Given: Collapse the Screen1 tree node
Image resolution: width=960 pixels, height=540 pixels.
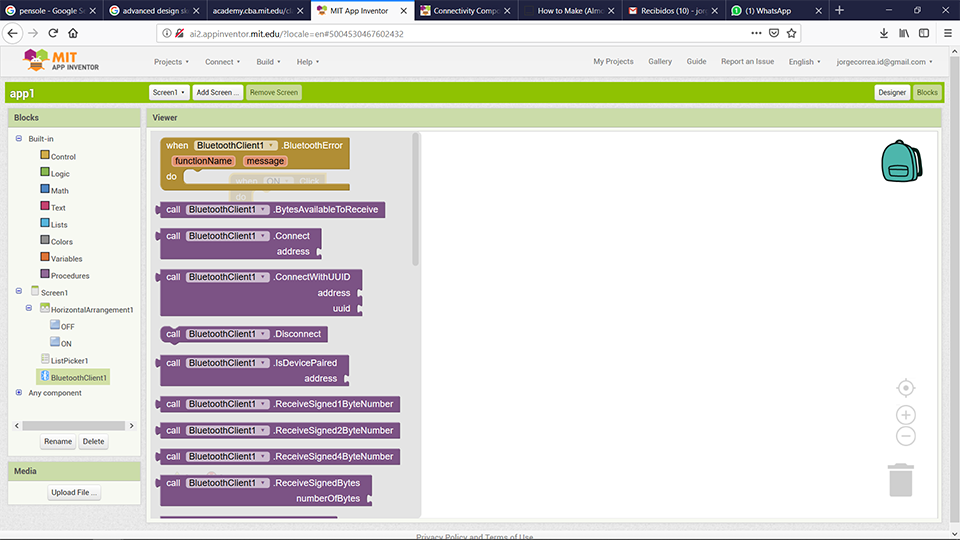Looking at the screenshot, I should click(x=19, y=291).
